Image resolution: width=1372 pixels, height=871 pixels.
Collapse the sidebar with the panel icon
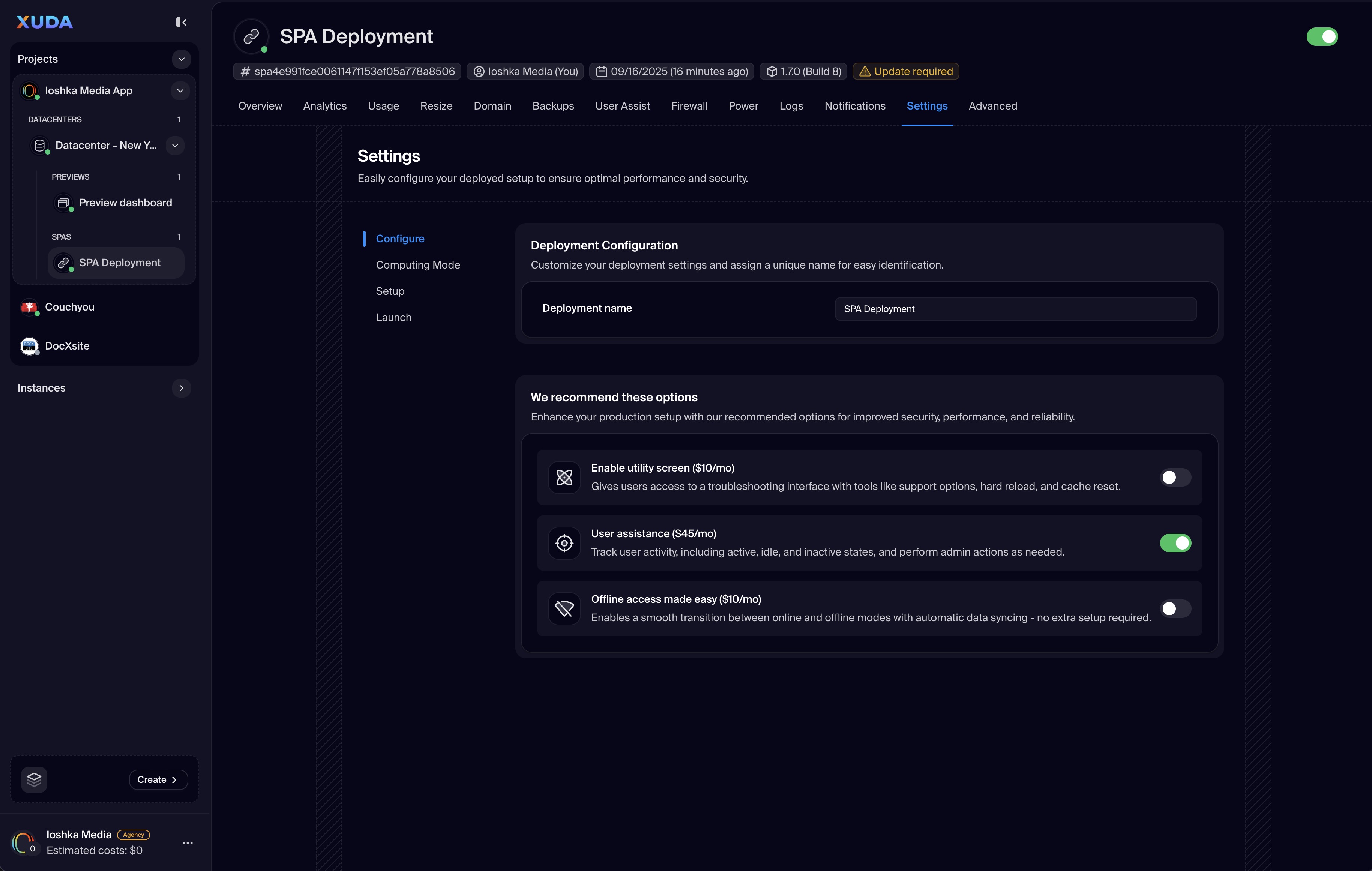[x=181, y=22]
